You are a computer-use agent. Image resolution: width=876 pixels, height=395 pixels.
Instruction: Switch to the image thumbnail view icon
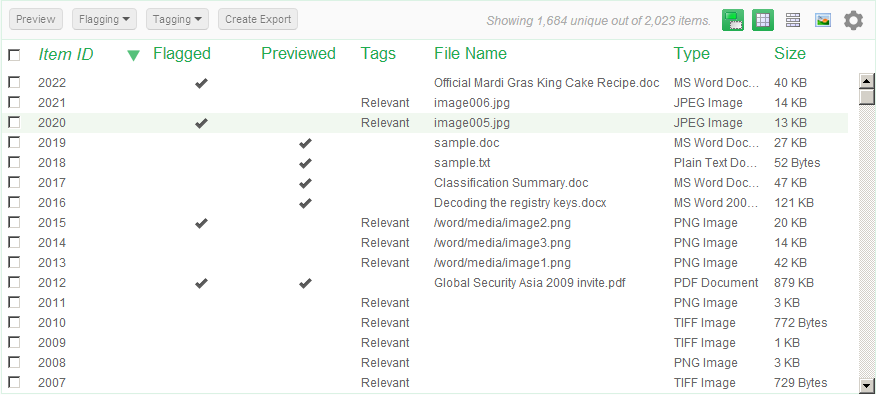823,21
